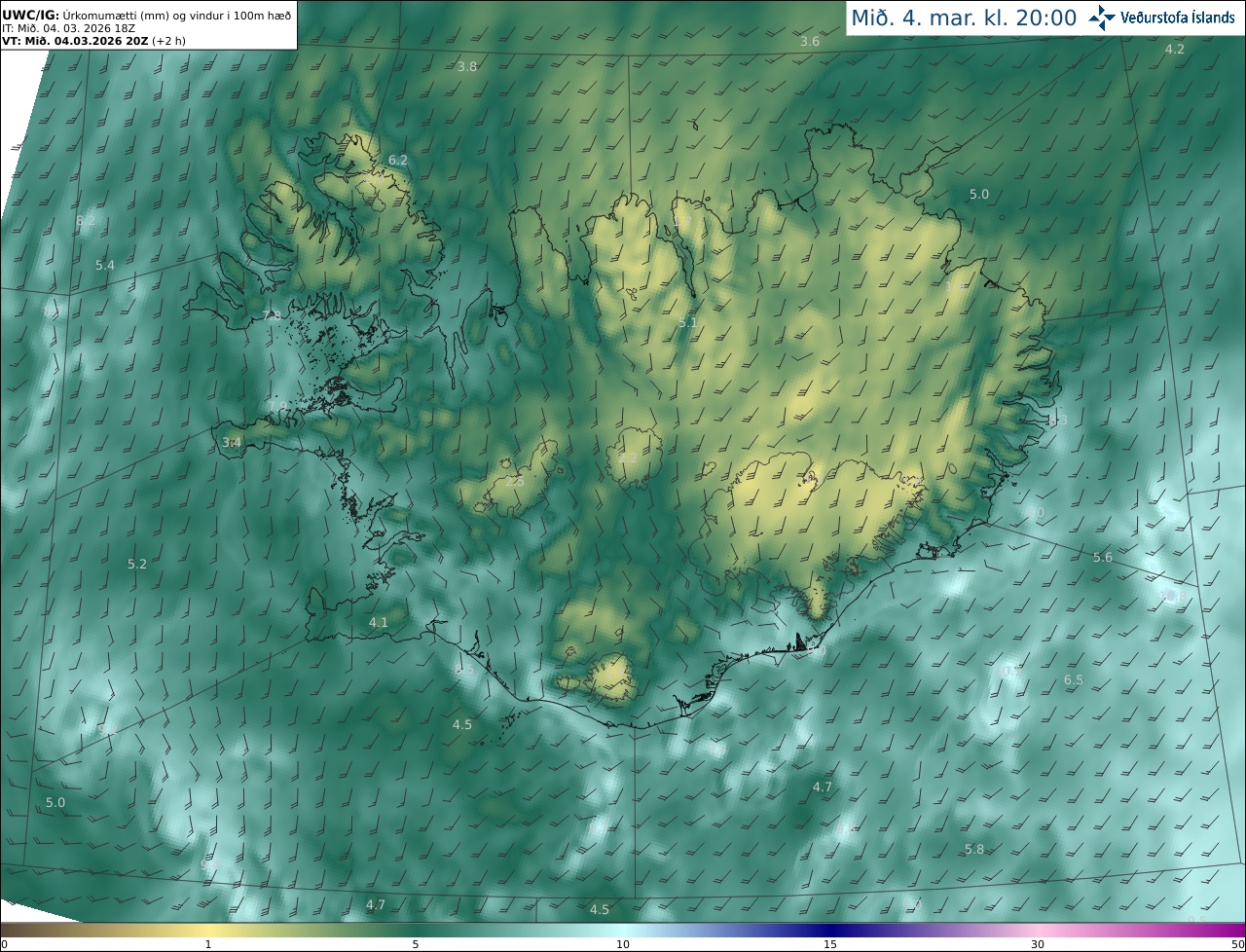
Task: Click the 3.8 value on the map
Action: coord(467,67)
